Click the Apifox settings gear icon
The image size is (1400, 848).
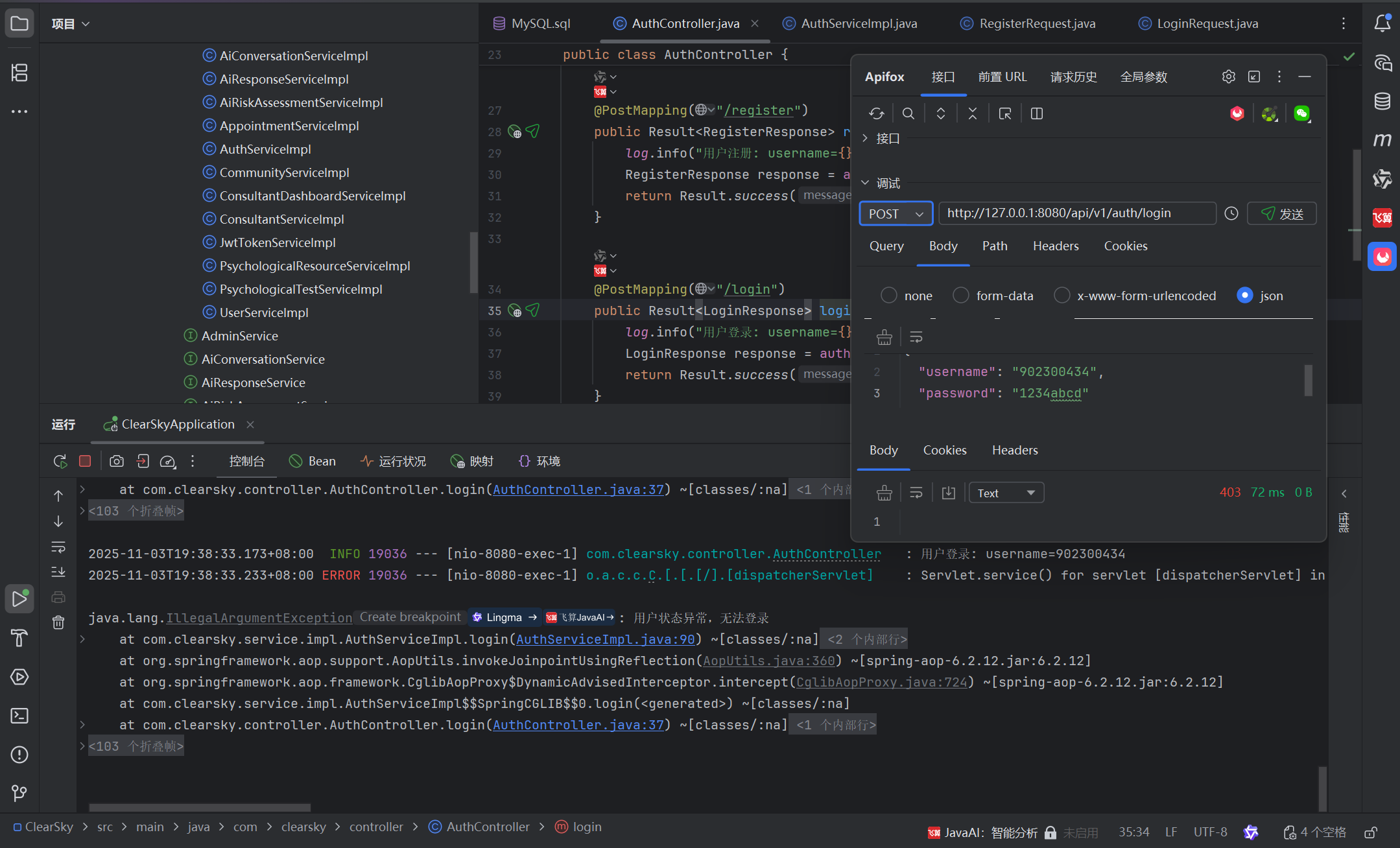click(x=1228, y=77)
